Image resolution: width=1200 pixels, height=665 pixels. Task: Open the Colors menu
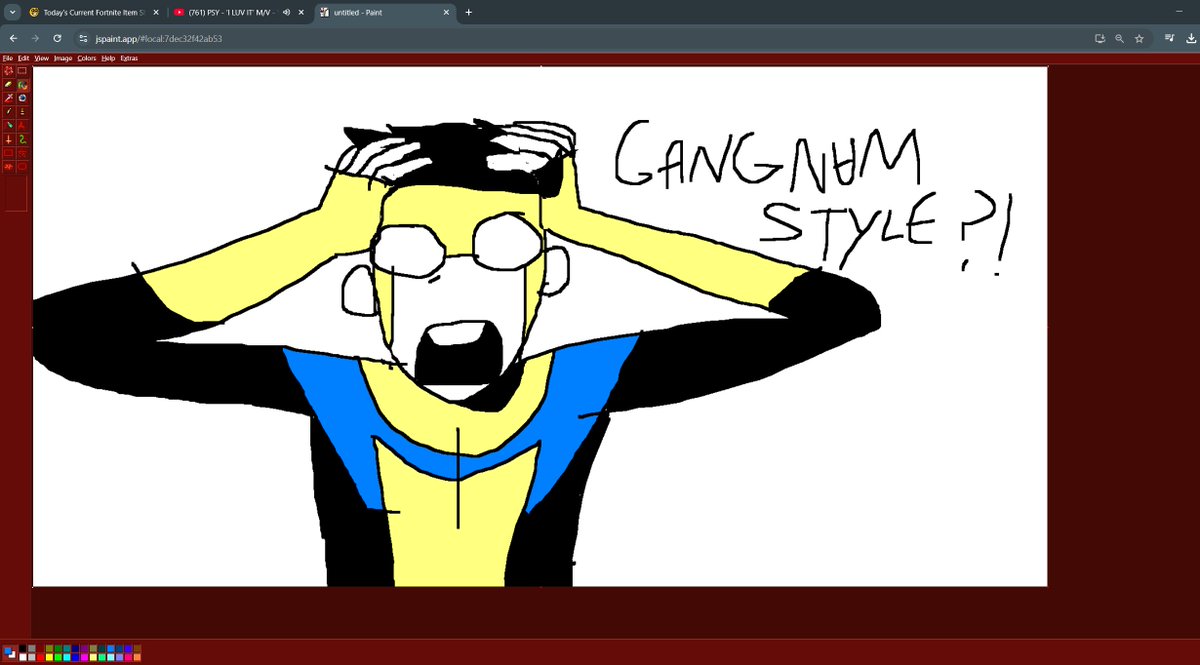(x=87, y=58)
